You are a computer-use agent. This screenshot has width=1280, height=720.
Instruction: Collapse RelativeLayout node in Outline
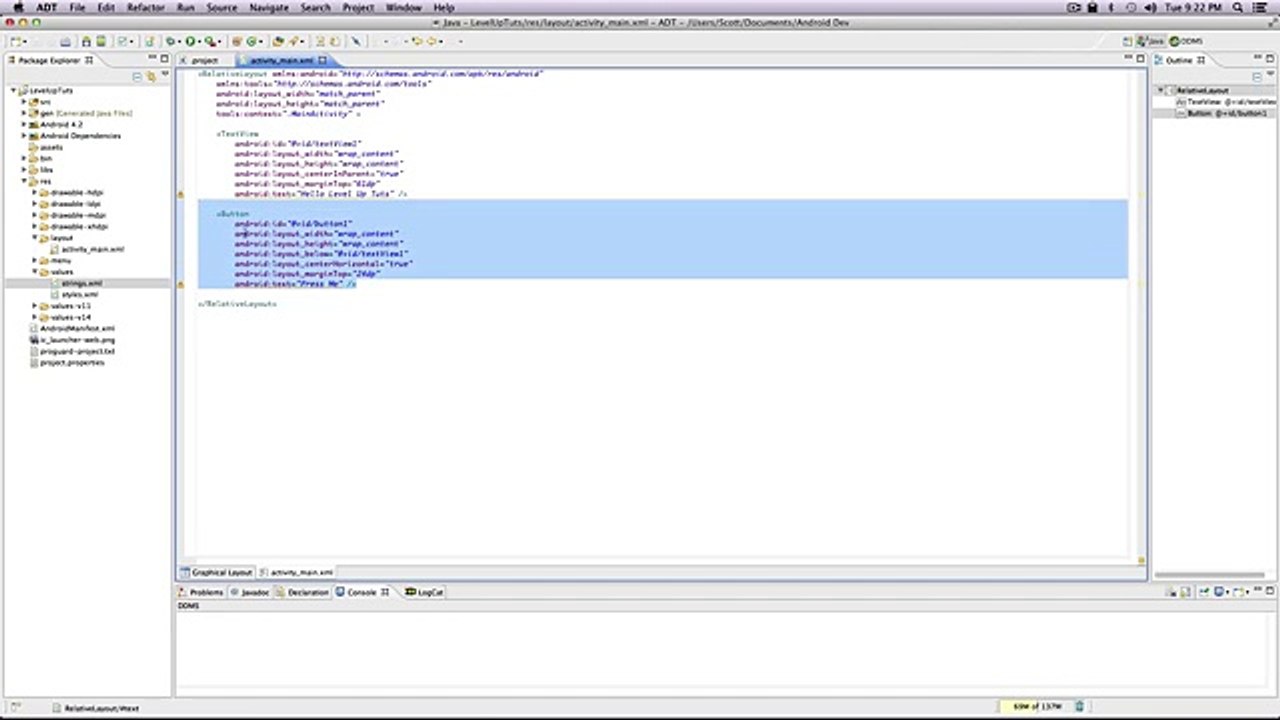(x=1161, y=90)
